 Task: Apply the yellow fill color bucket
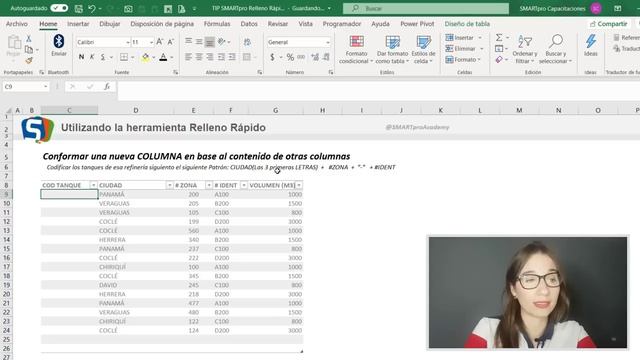pyautogui.click(x=145, y=58)
